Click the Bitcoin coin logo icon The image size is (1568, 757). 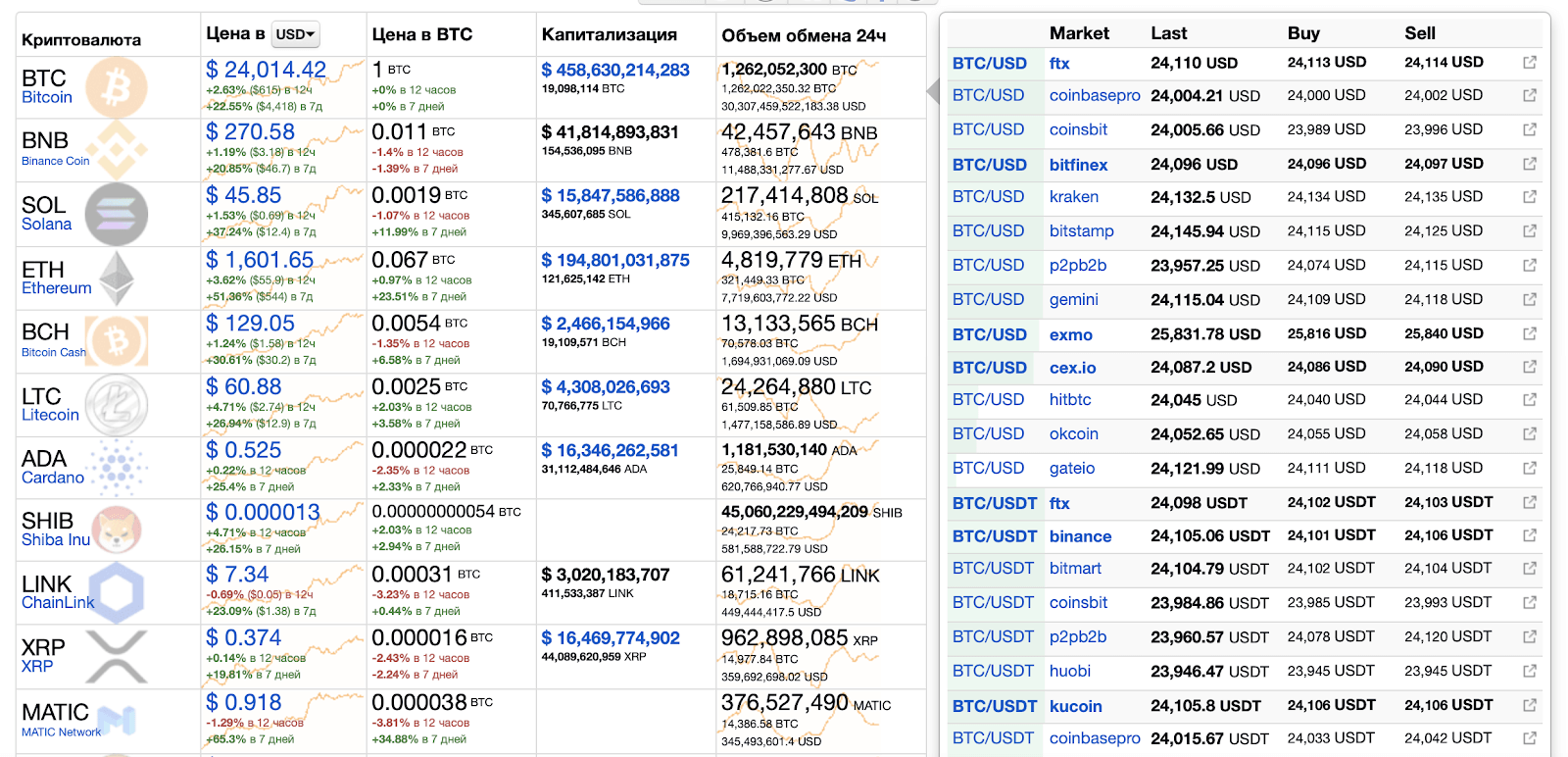[x=117, y=87]
